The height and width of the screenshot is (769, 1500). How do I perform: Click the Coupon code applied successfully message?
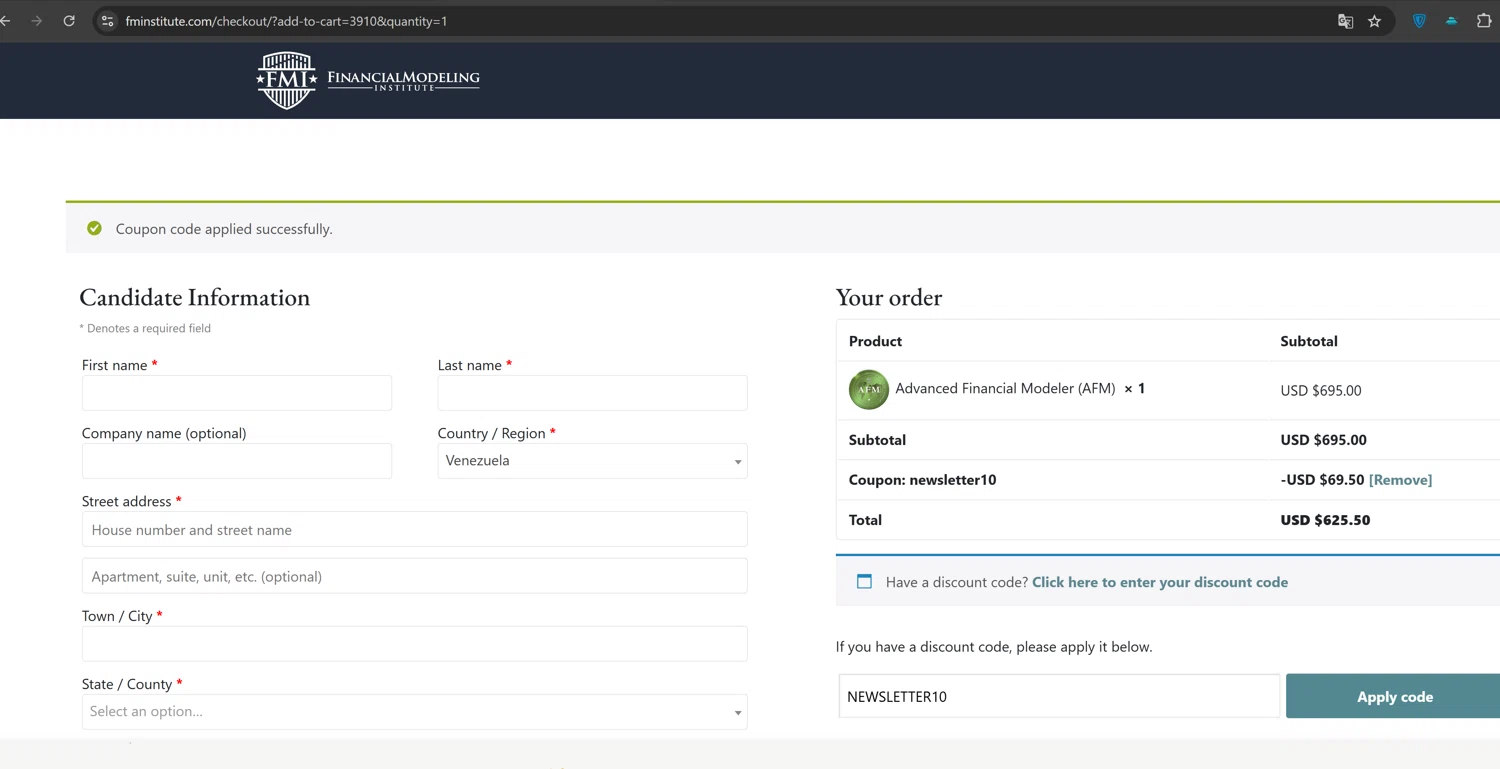point(224,229)
